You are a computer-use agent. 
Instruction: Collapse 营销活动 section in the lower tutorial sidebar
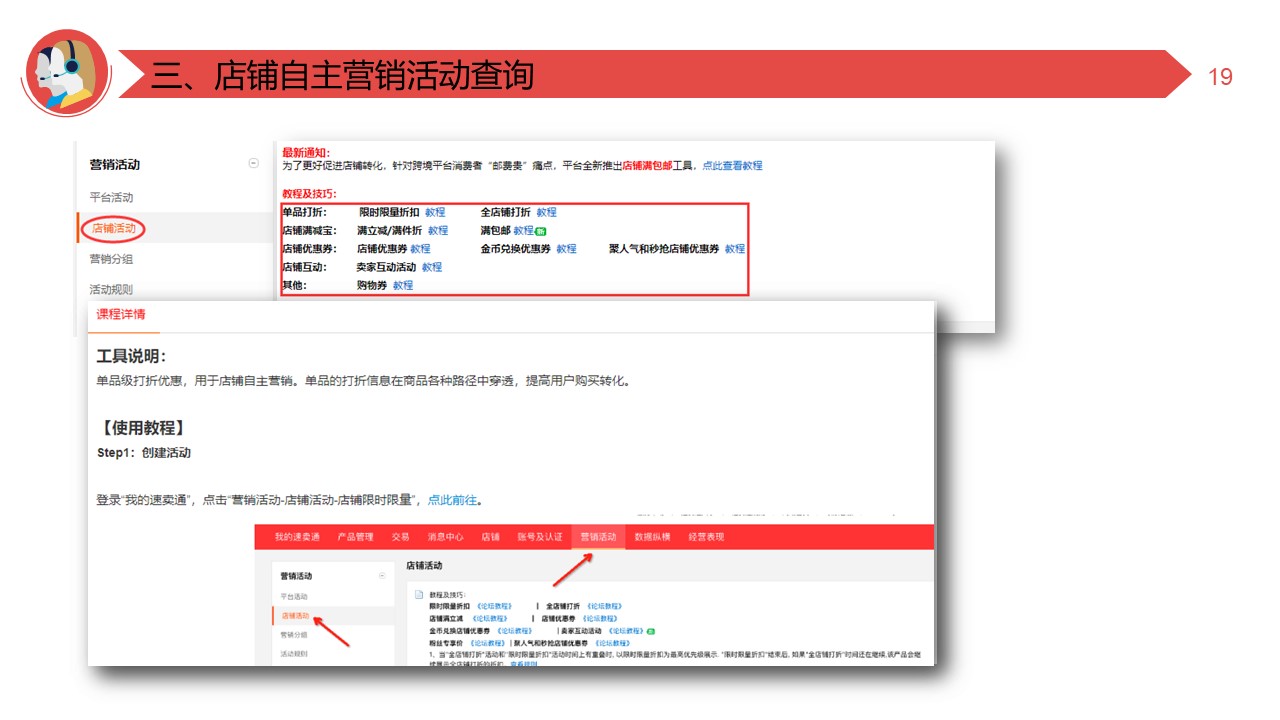(x=382, y=576)
